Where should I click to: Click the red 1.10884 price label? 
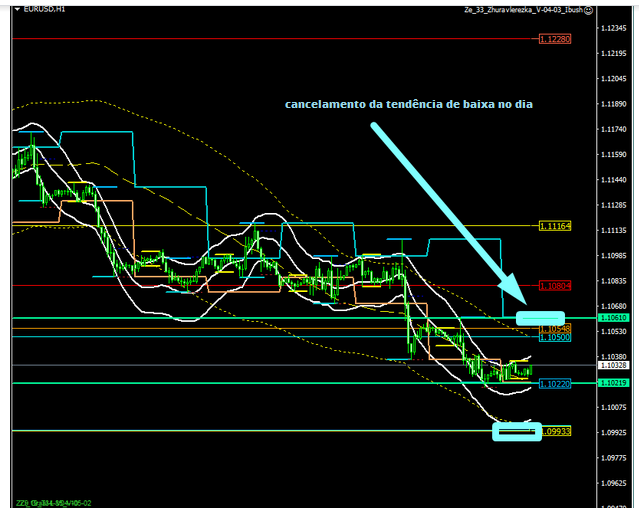[x=555, y=286]
